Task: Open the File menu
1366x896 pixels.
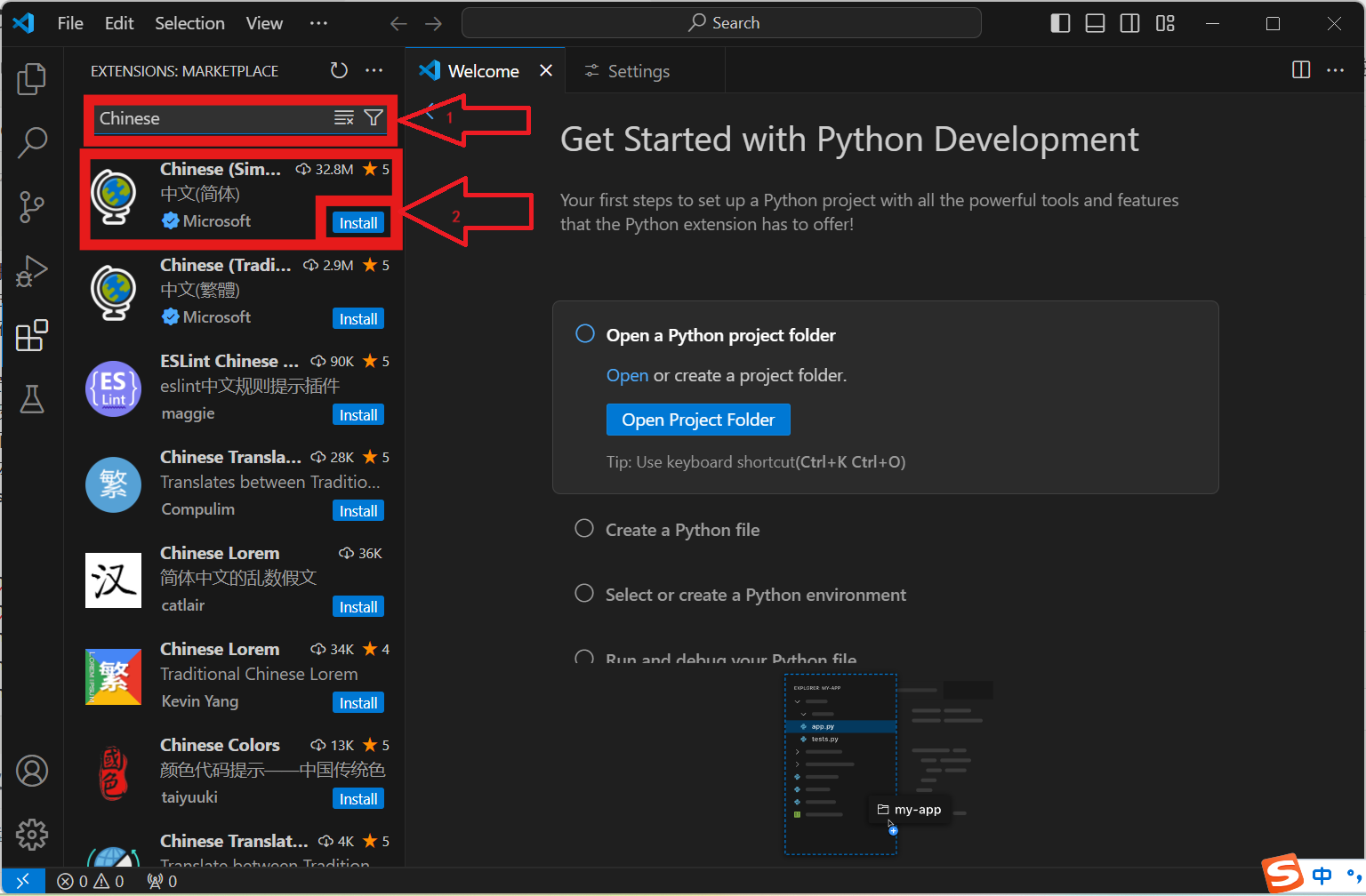Action: [x=70, y=23]
